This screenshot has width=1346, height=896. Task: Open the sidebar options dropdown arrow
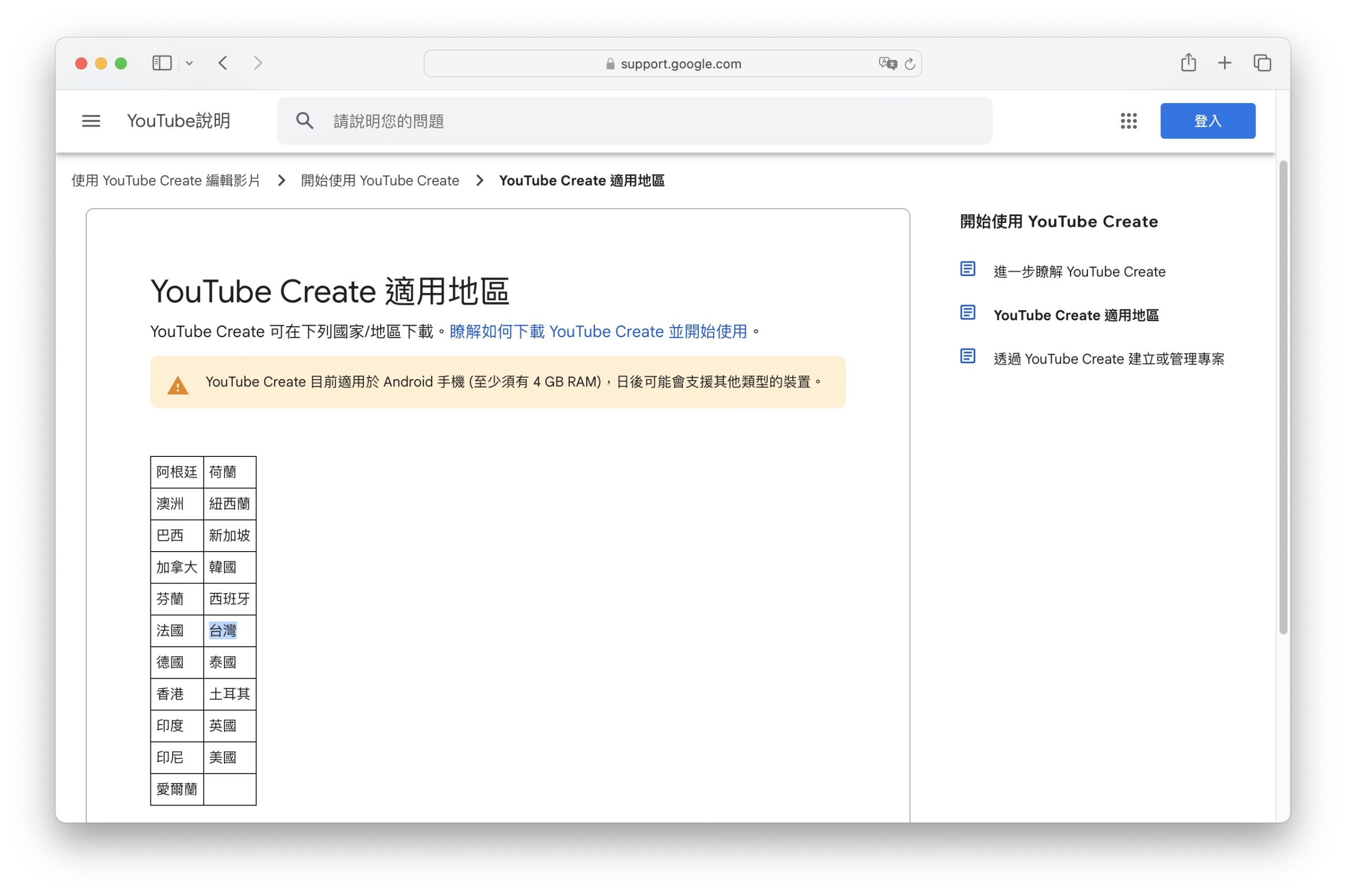point(189,64)
